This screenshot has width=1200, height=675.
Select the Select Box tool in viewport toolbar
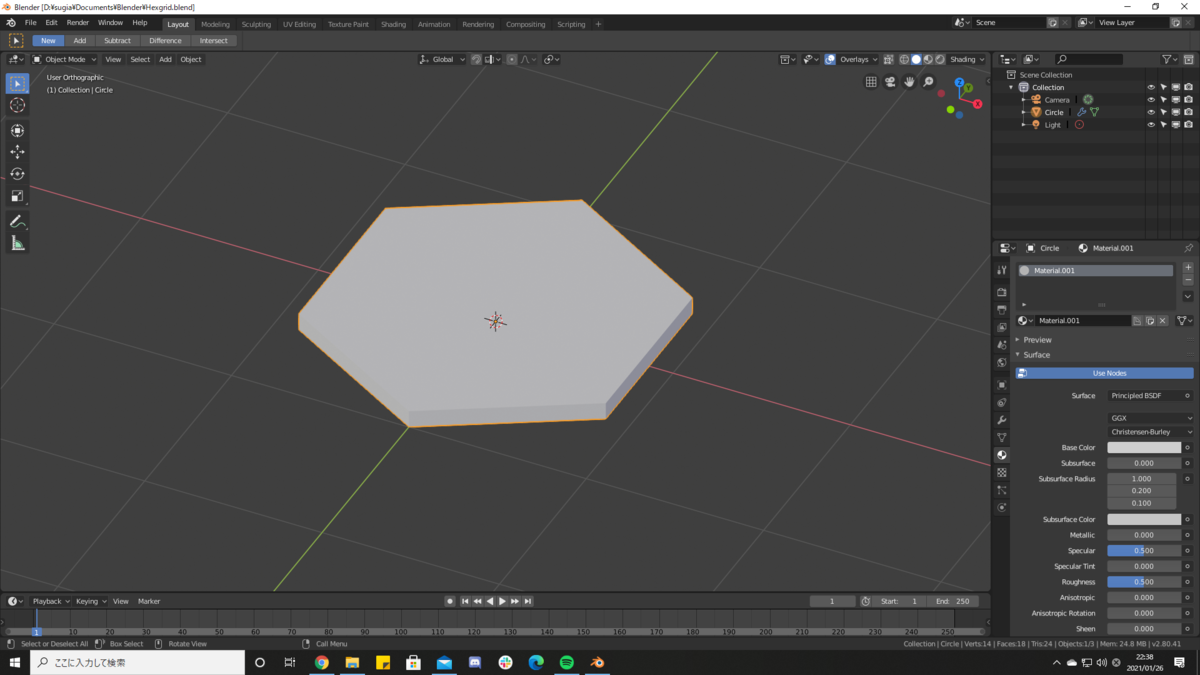[x=17, y=84]
